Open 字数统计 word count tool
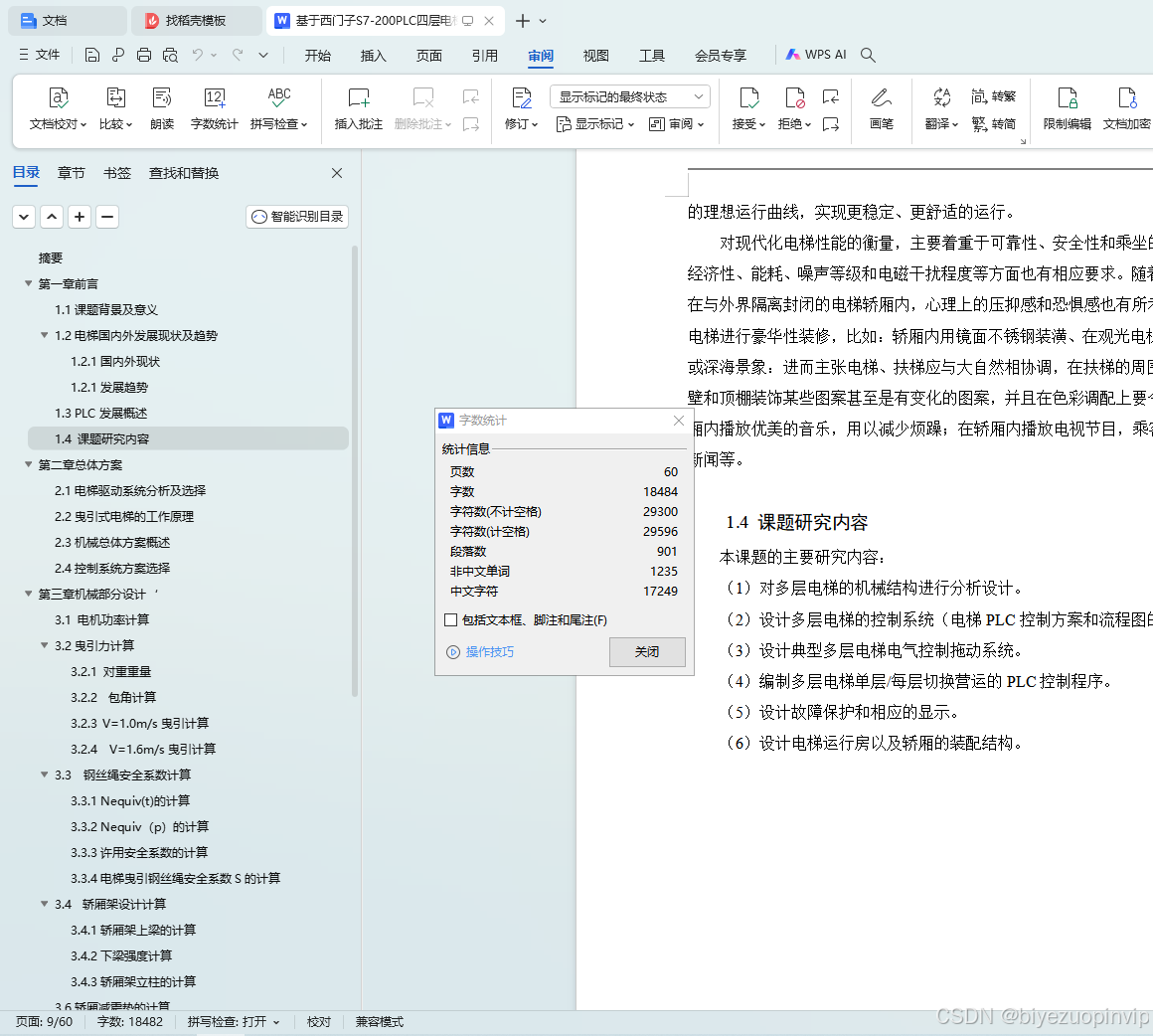Image resolution: width=1153 pixels, height=1036 pixels. [x=214, y=108]
